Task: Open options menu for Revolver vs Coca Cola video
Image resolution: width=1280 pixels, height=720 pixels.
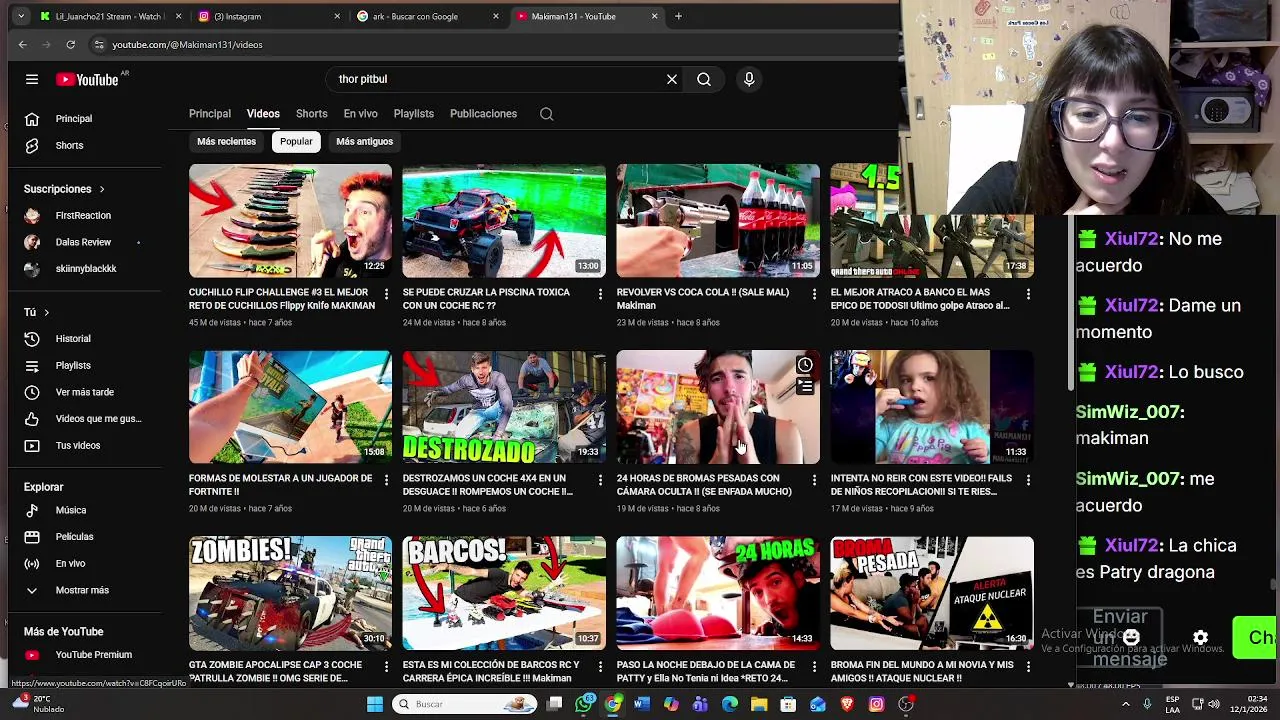Action: pos(813,294)
